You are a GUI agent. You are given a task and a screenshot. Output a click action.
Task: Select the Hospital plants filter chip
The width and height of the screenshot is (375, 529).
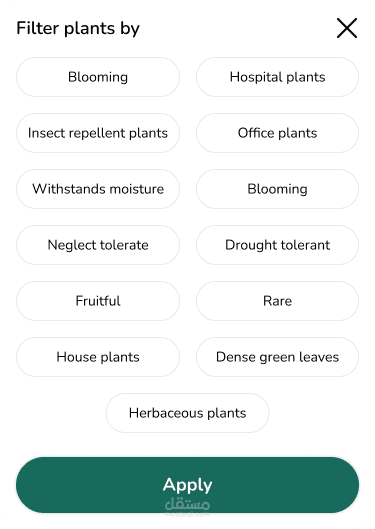pyautogui.click(x=277, y=77)
